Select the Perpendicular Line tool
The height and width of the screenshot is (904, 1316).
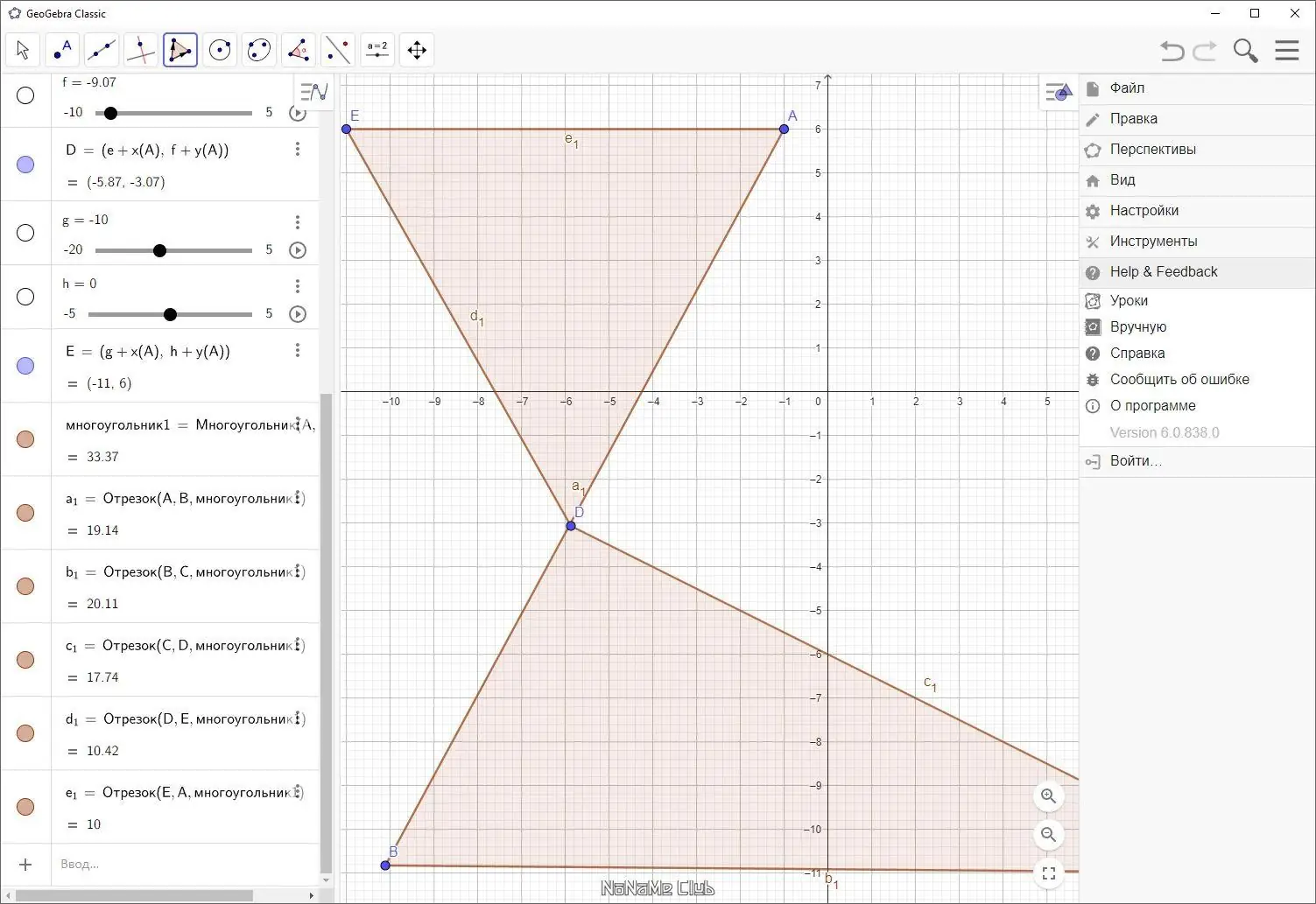point(141,50)
